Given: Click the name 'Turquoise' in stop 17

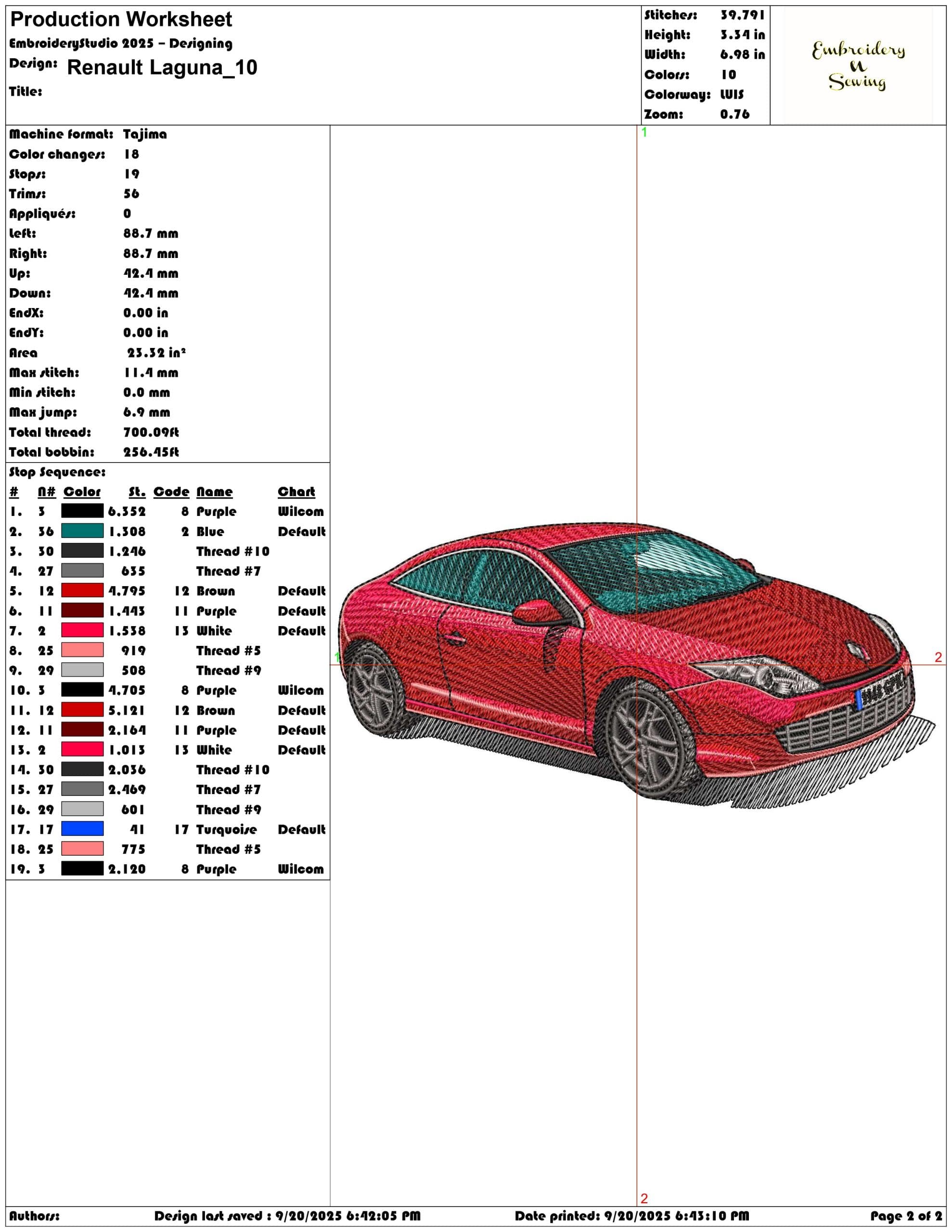Looking at the screenshot, I should pyautogui.click(x=226, y=829).
